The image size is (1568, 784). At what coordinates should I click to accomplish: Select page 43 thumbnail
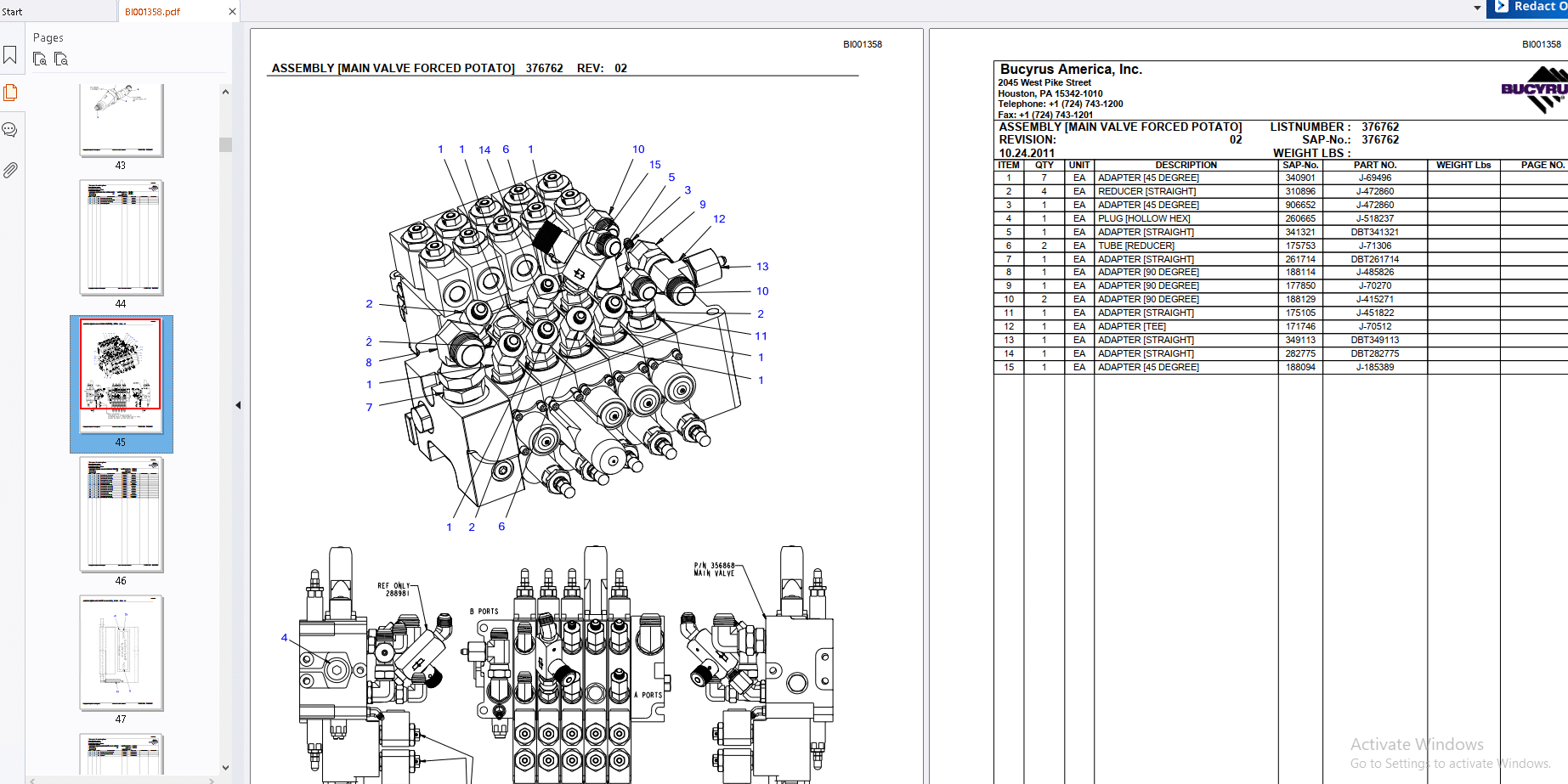[122, 119]
